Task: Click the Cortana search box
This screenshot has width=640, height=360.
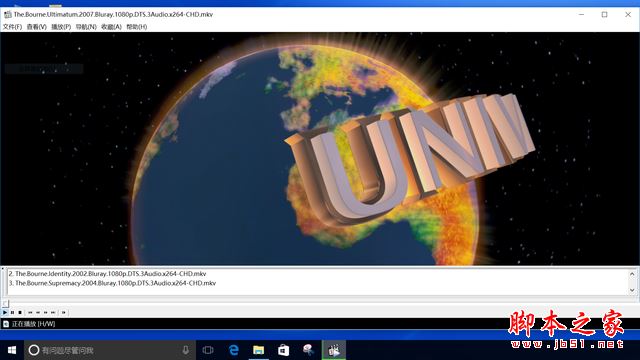Action: pyautogui.click(x=110, y=350)
